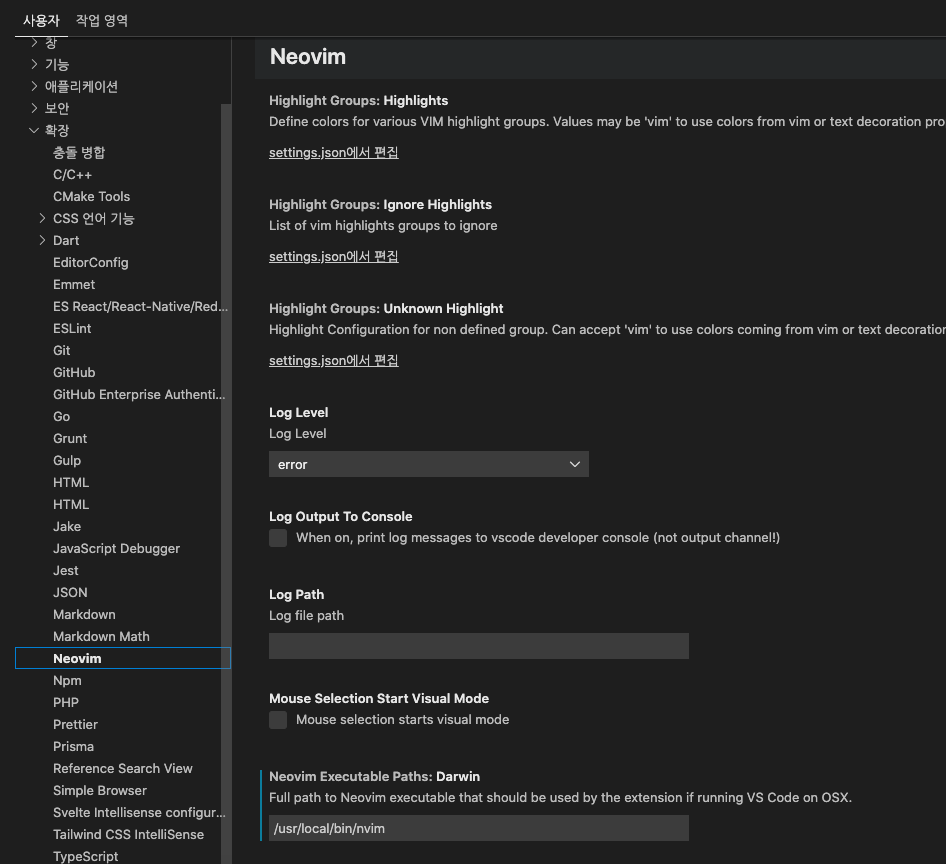Open the Log Level dropdown
The height and width of the screenshot is (864, 946).
428,464
